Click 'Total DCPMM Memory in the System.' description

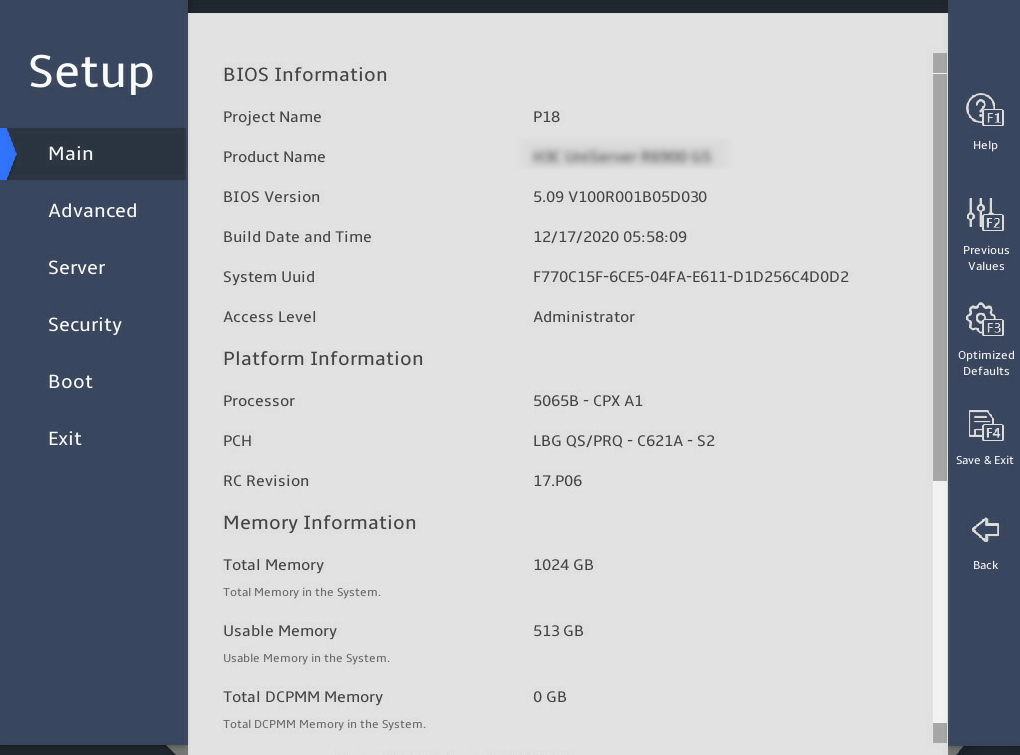tap(325, 724)
